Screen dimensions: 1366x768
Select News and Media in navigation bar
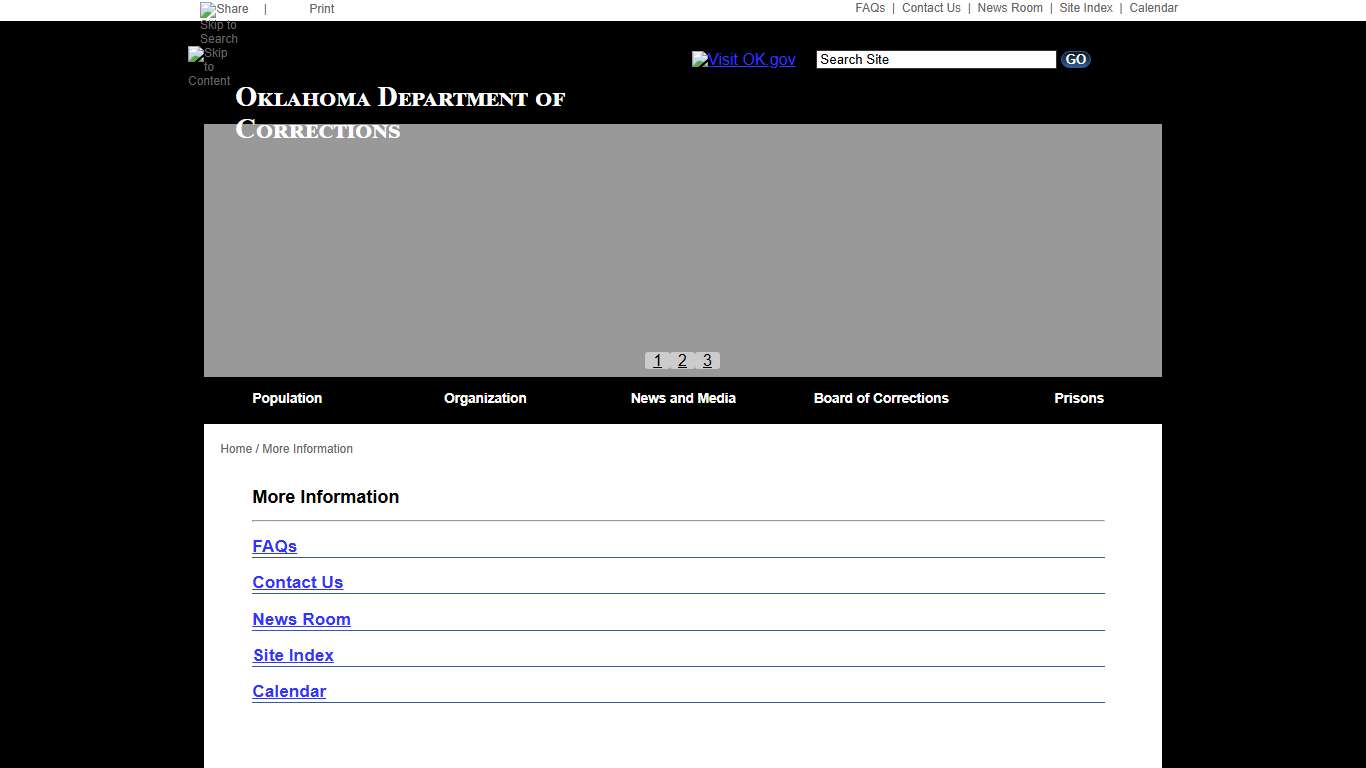pos(683,398)
